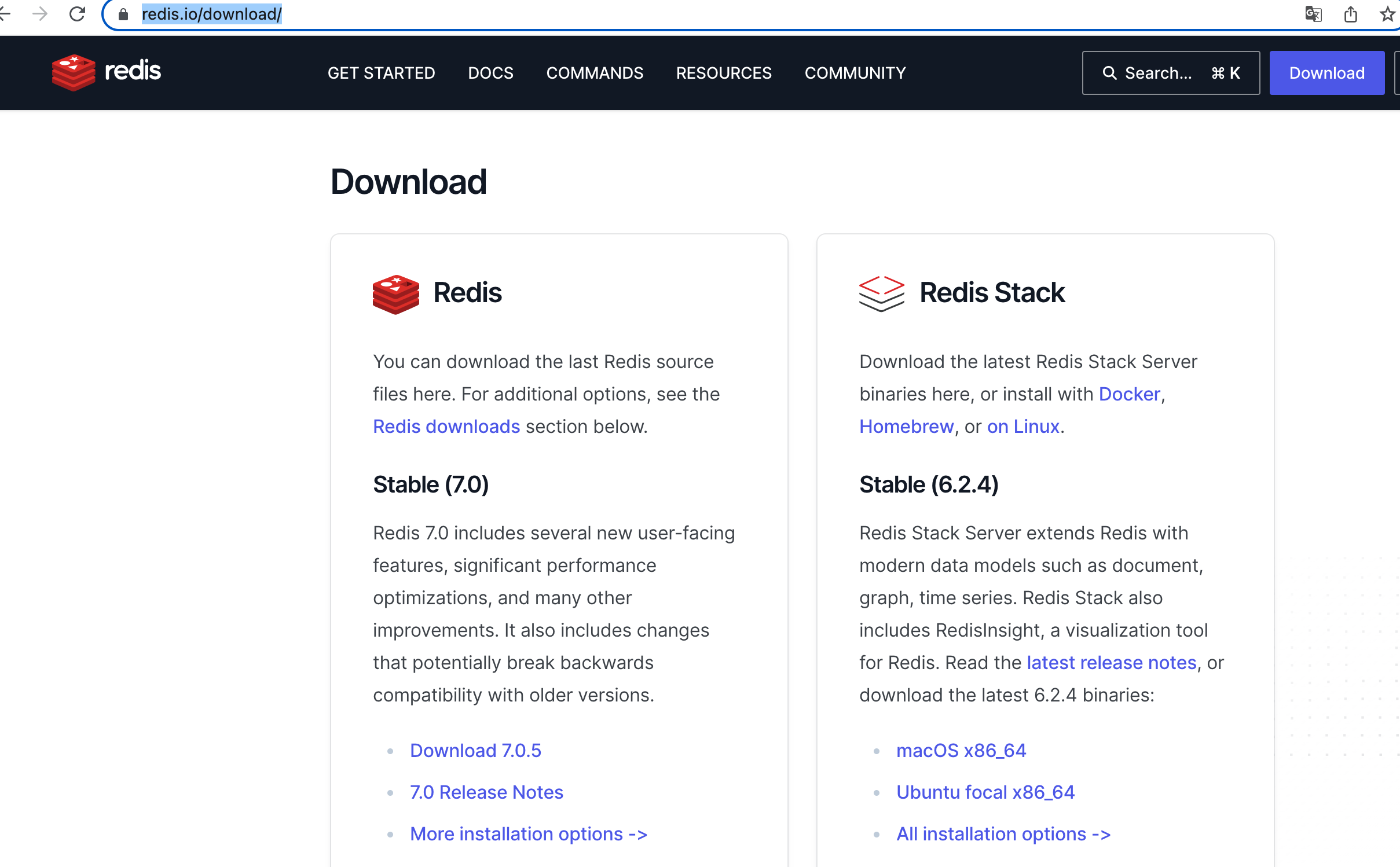Screen dimensions: 1400x867
Task: Click the Stable (7.0) heading
Action: coord(431,484)
